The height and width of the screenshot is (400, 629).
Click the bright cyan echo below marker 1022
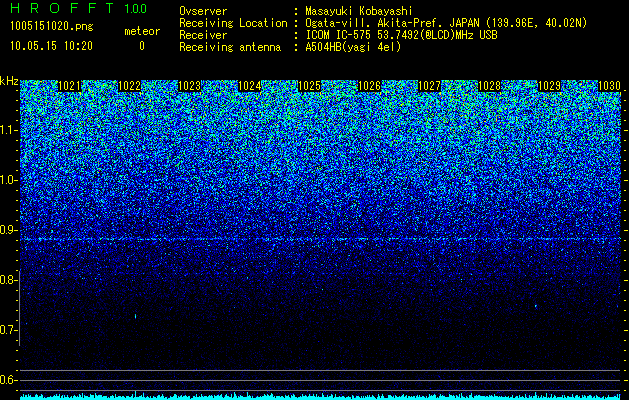click(x=136, y=316)
